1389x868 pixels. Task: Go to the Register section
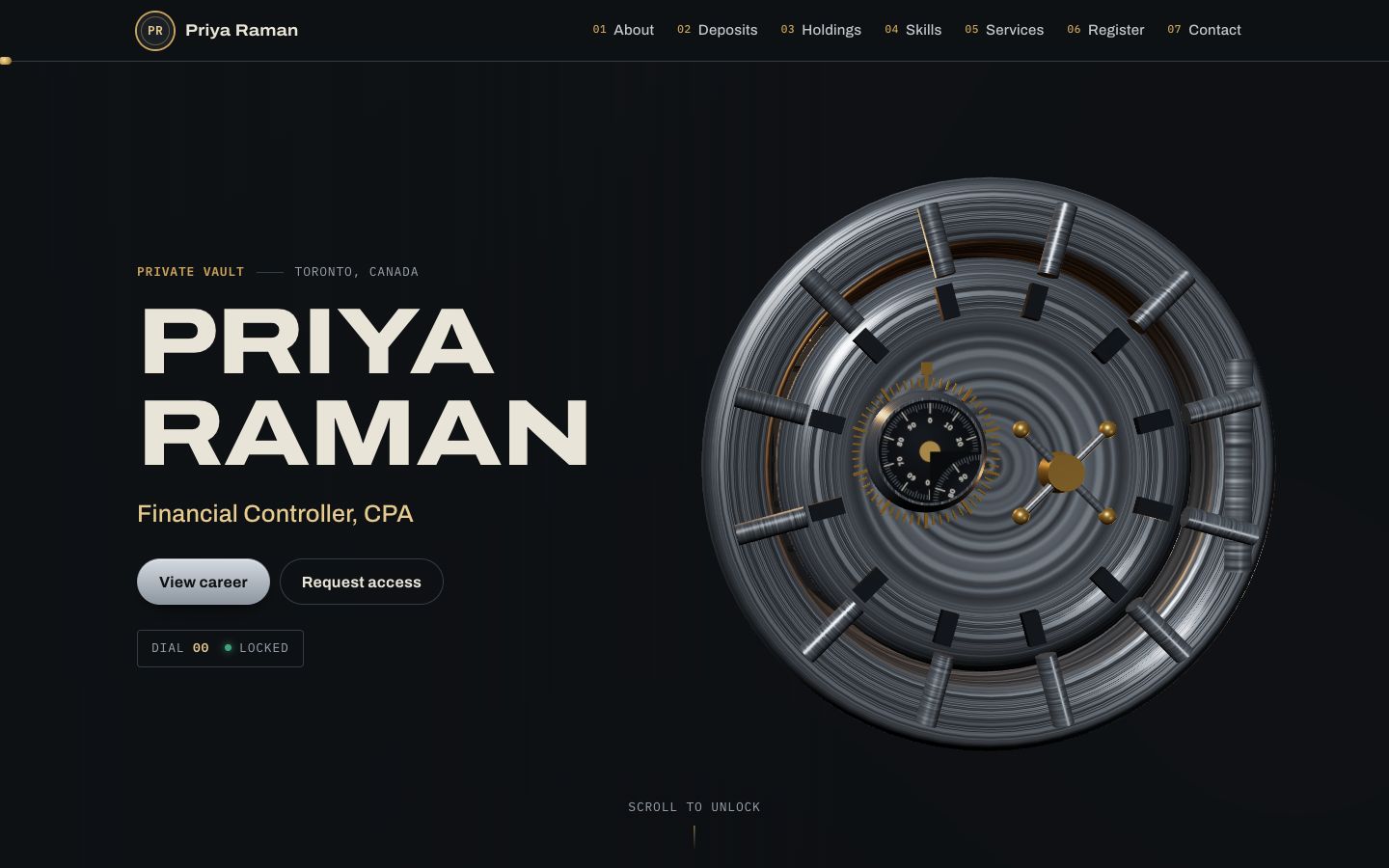[1105, 30]
